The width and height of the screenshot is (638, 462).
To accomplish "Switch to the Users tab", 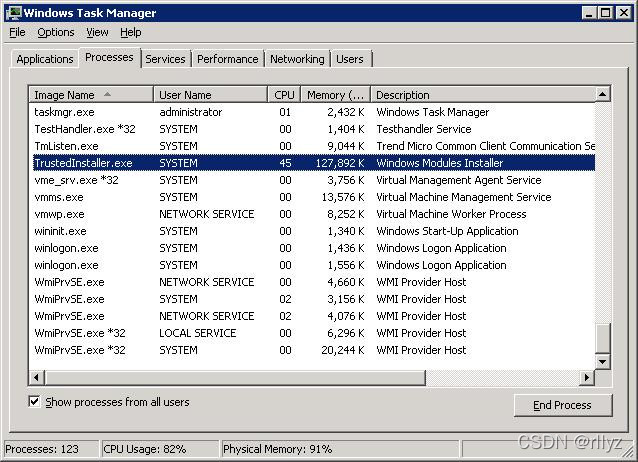I will click(x=350, y=59).
